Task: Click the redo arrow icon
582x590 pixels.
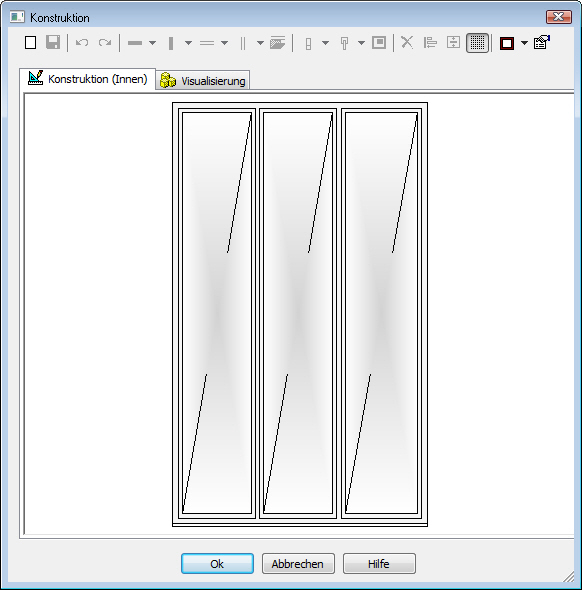Action: [x=105, y=43]
